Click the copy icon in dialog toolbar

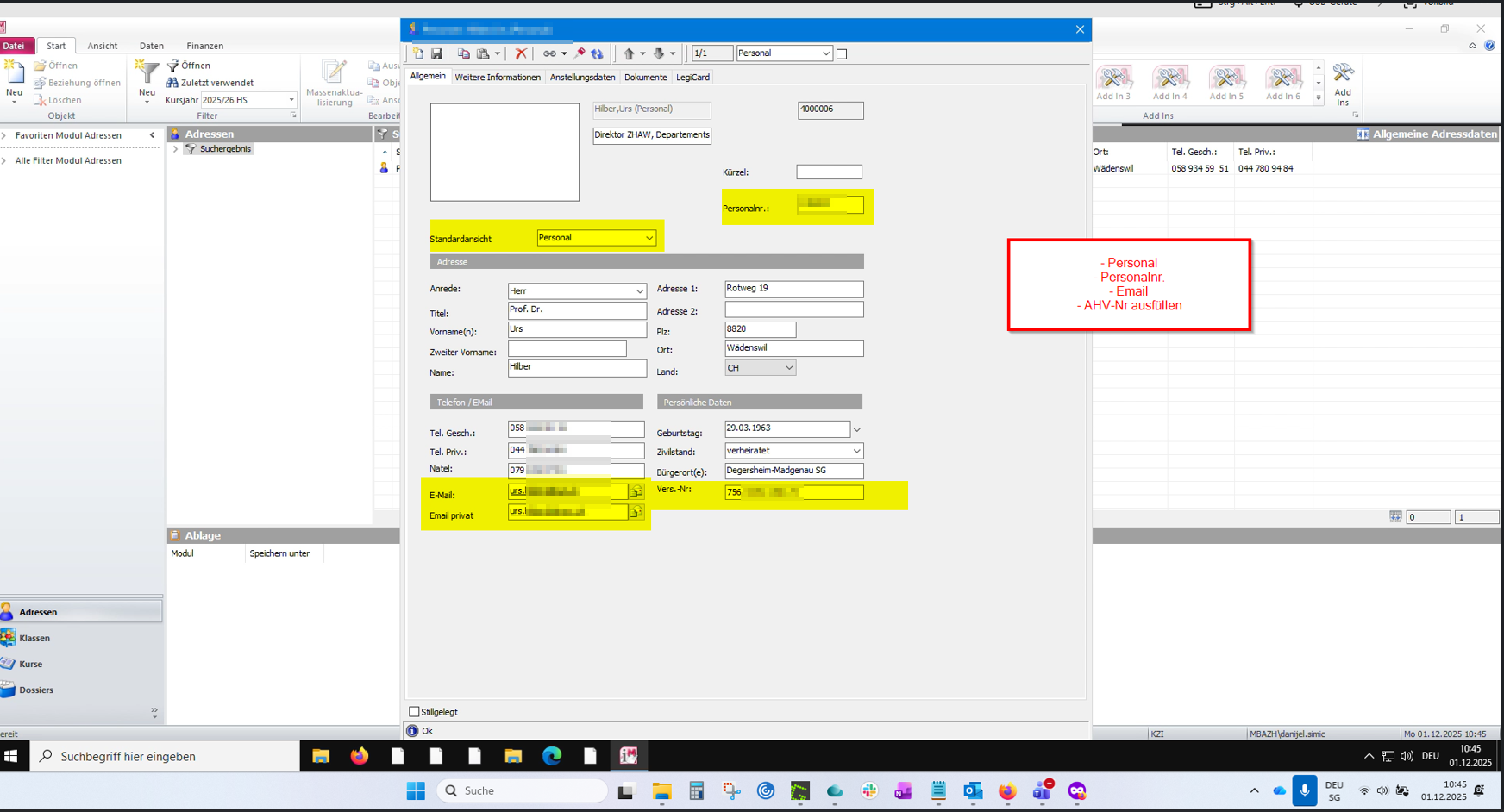[463, 53]
